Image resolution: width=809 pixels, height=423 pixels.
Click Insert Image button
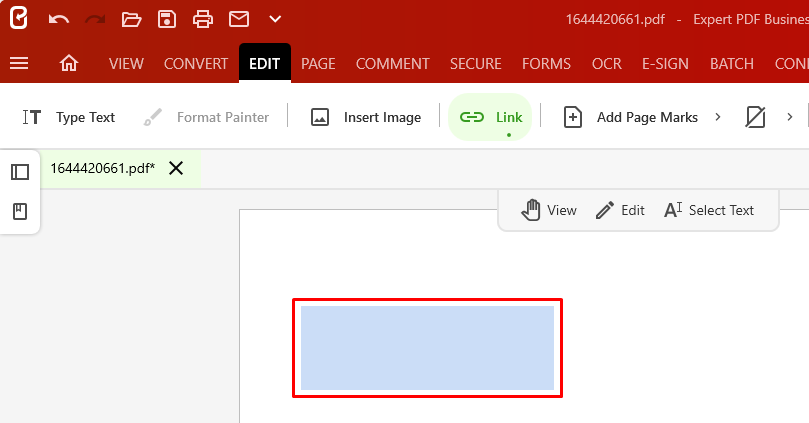click(x=365, y=117)
